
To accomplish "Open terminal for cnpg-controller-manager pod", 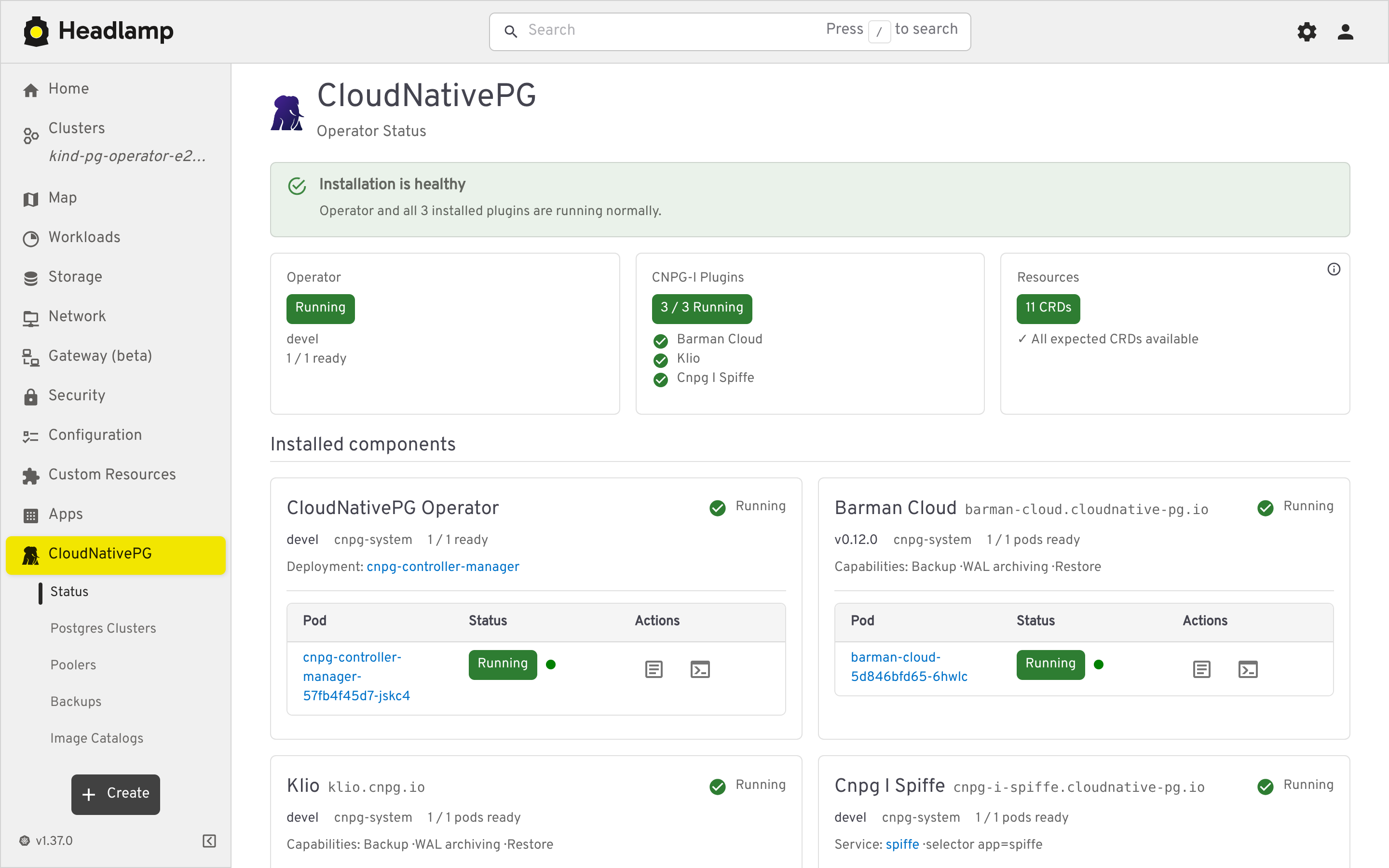I will coord(700,669).
